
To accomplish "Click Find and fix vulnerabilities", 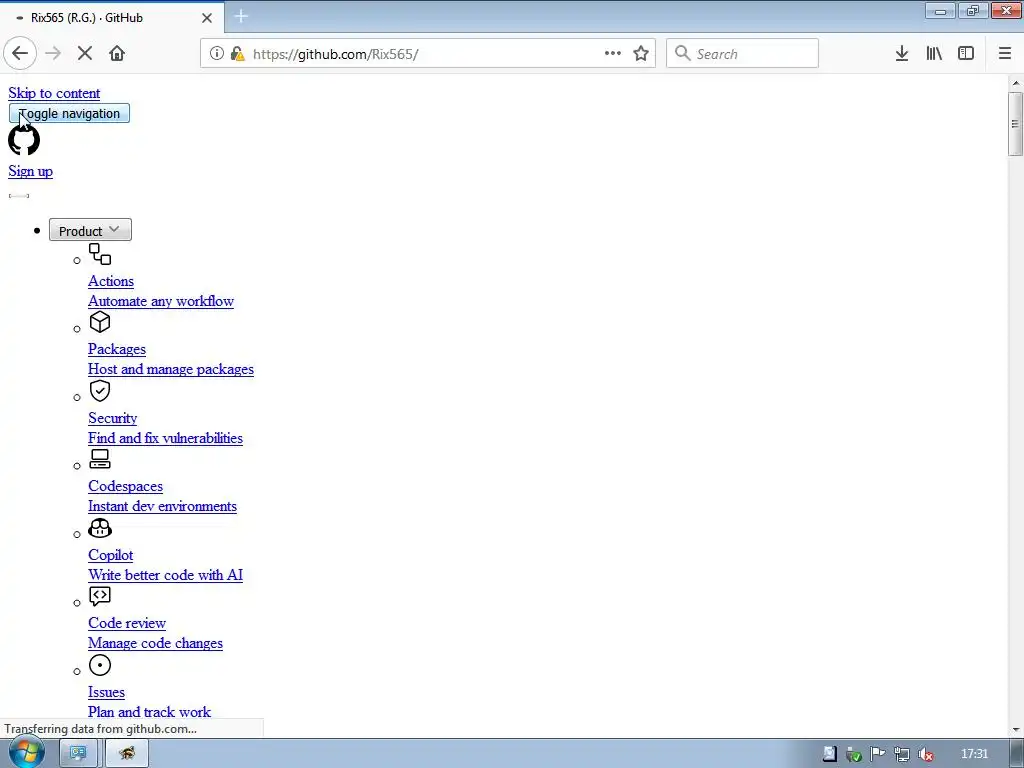I will pyautogui.click(x=165, y=438).
